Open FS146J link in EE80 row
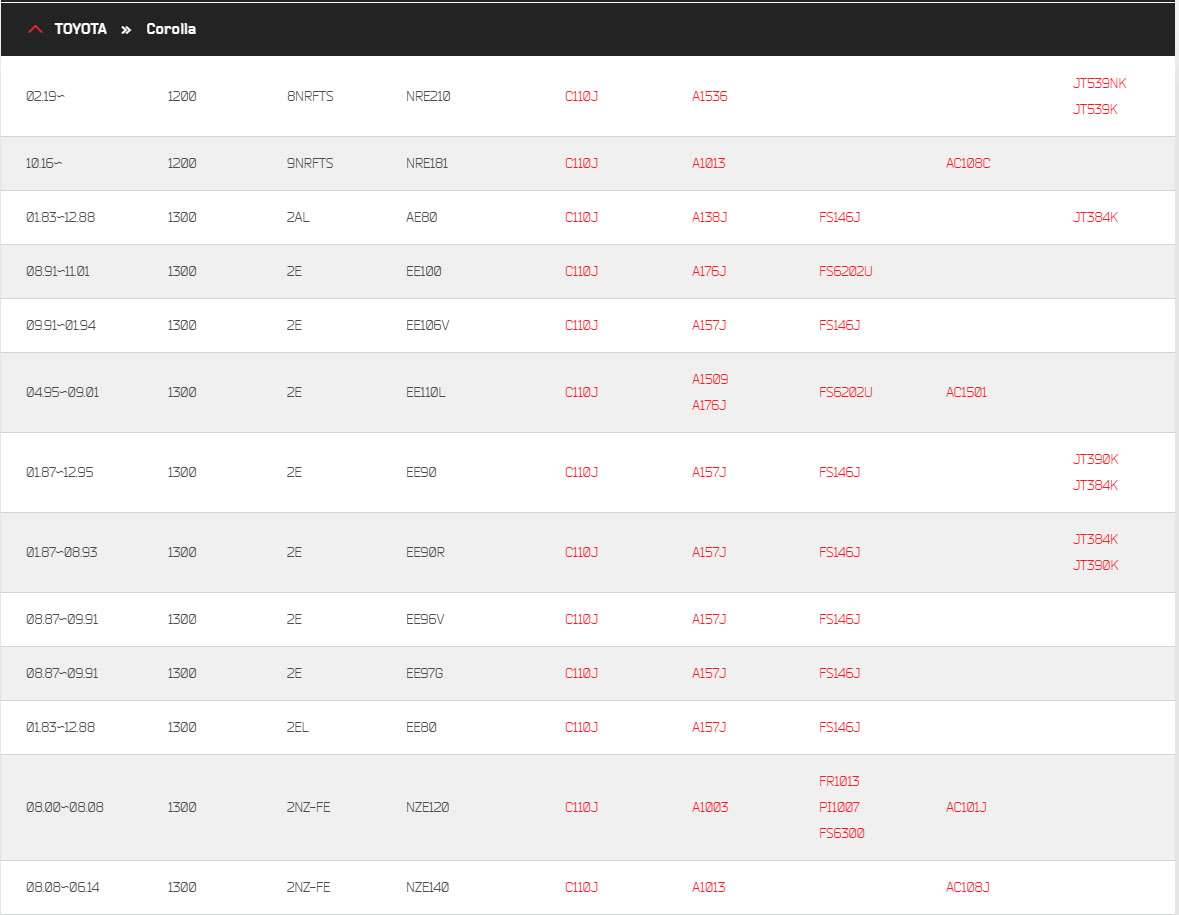Screen dimensions: 1179x915 pyautogui.click(x=839, y=728)
